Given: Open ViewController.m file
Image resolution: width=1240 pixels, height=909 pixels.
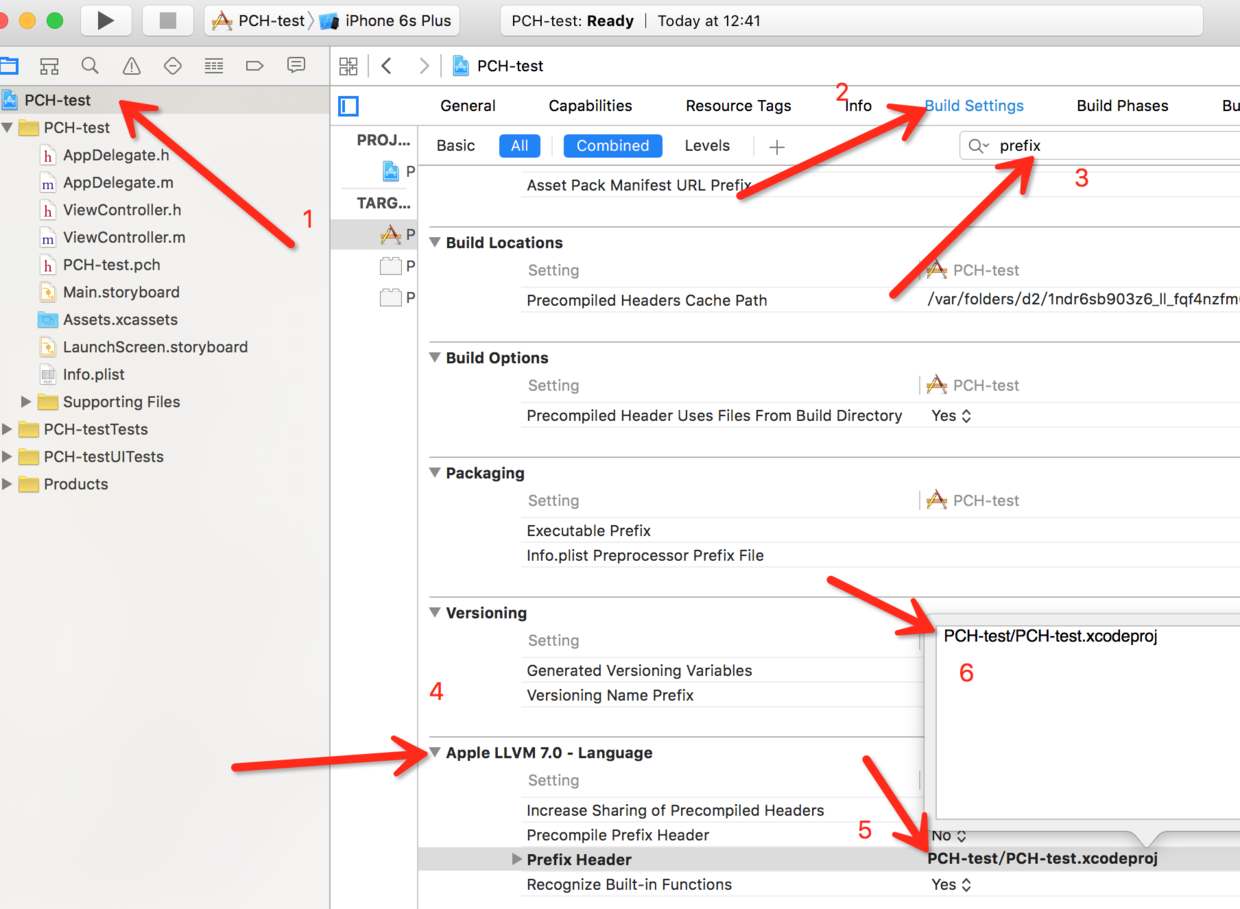Looking at the screenshot, I should pos(124,238).
